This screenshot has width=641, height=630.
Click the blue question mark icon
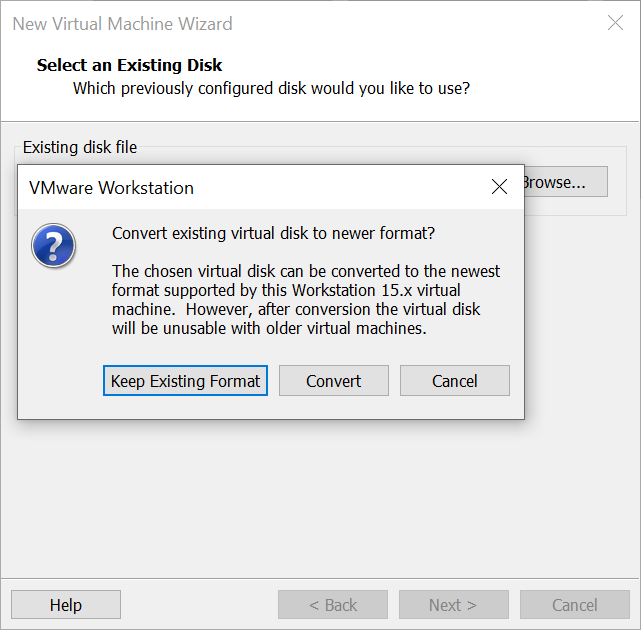tap(53, 245)
